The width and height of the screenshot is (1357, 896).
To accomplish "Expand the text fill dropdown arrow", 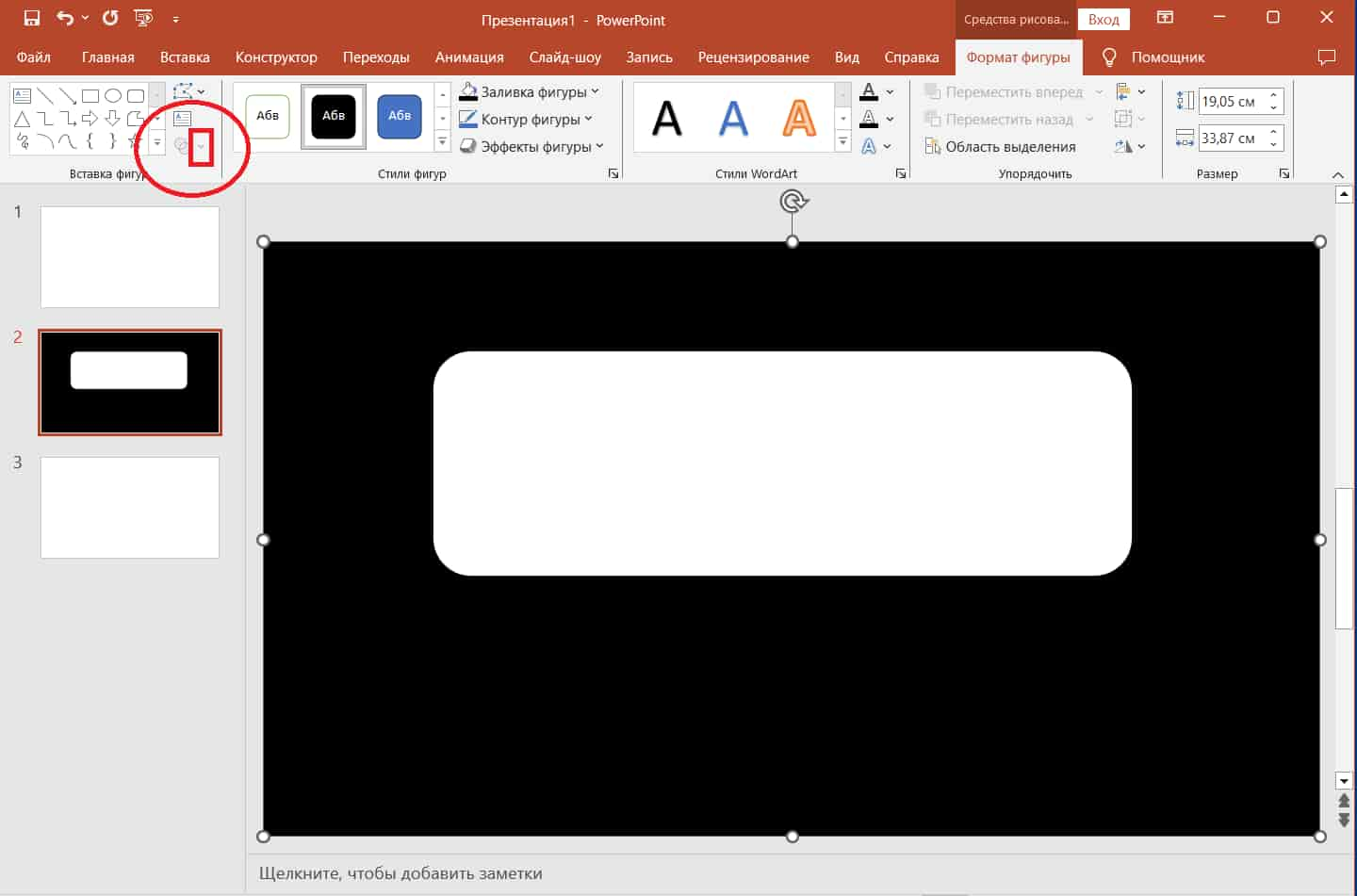I will tap(890, 91).
